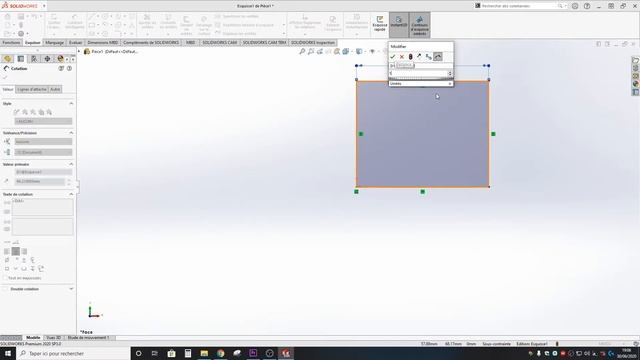
Task: Open the Marquage ribbon tab
Action: [55, 42]
